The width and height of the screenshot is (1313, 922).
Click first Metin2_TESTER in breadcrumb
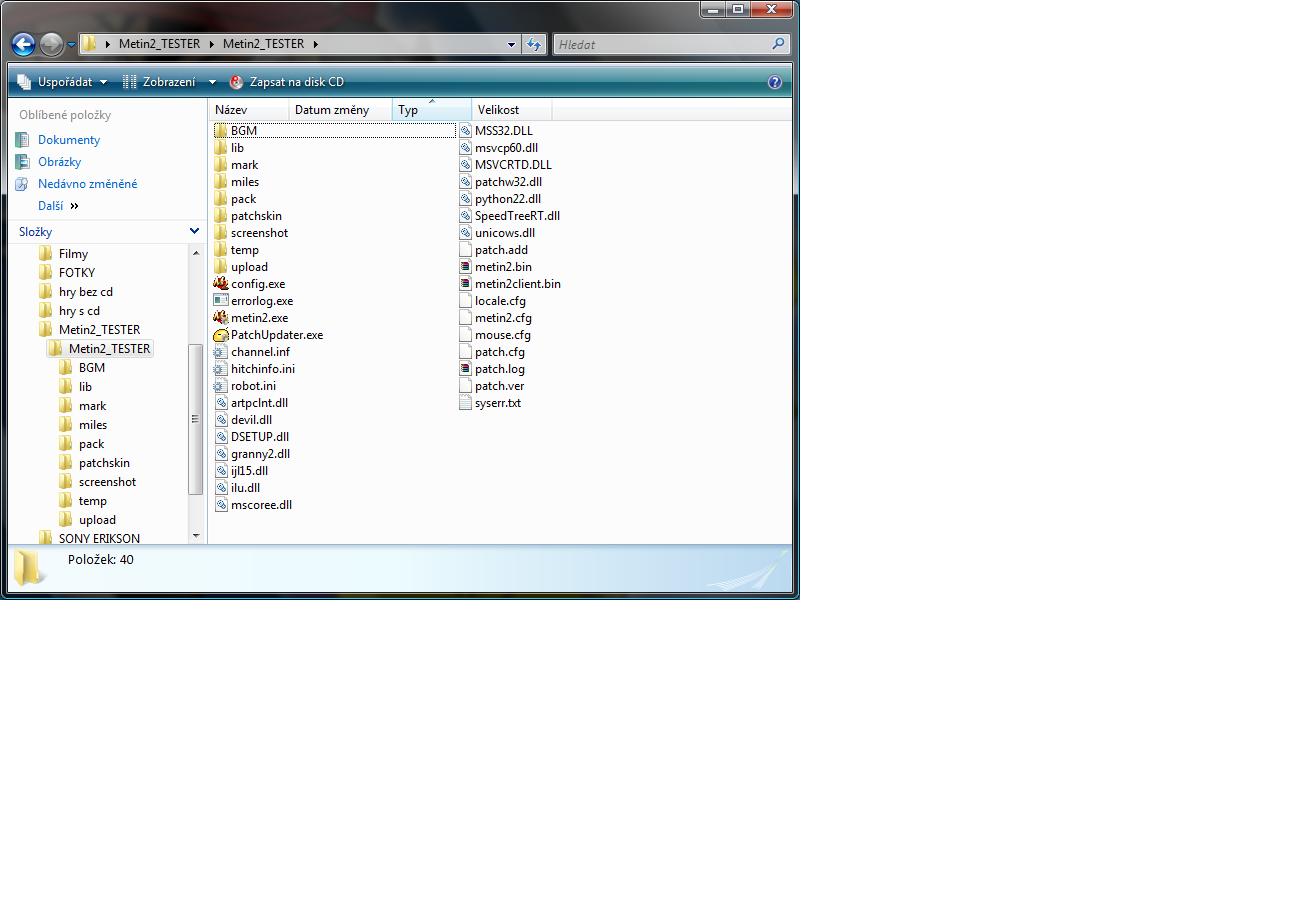160,44
